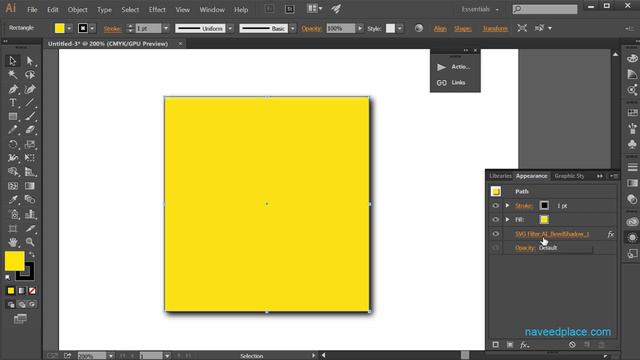Toggle visibility eye of Fill row

tap(495, 220)
